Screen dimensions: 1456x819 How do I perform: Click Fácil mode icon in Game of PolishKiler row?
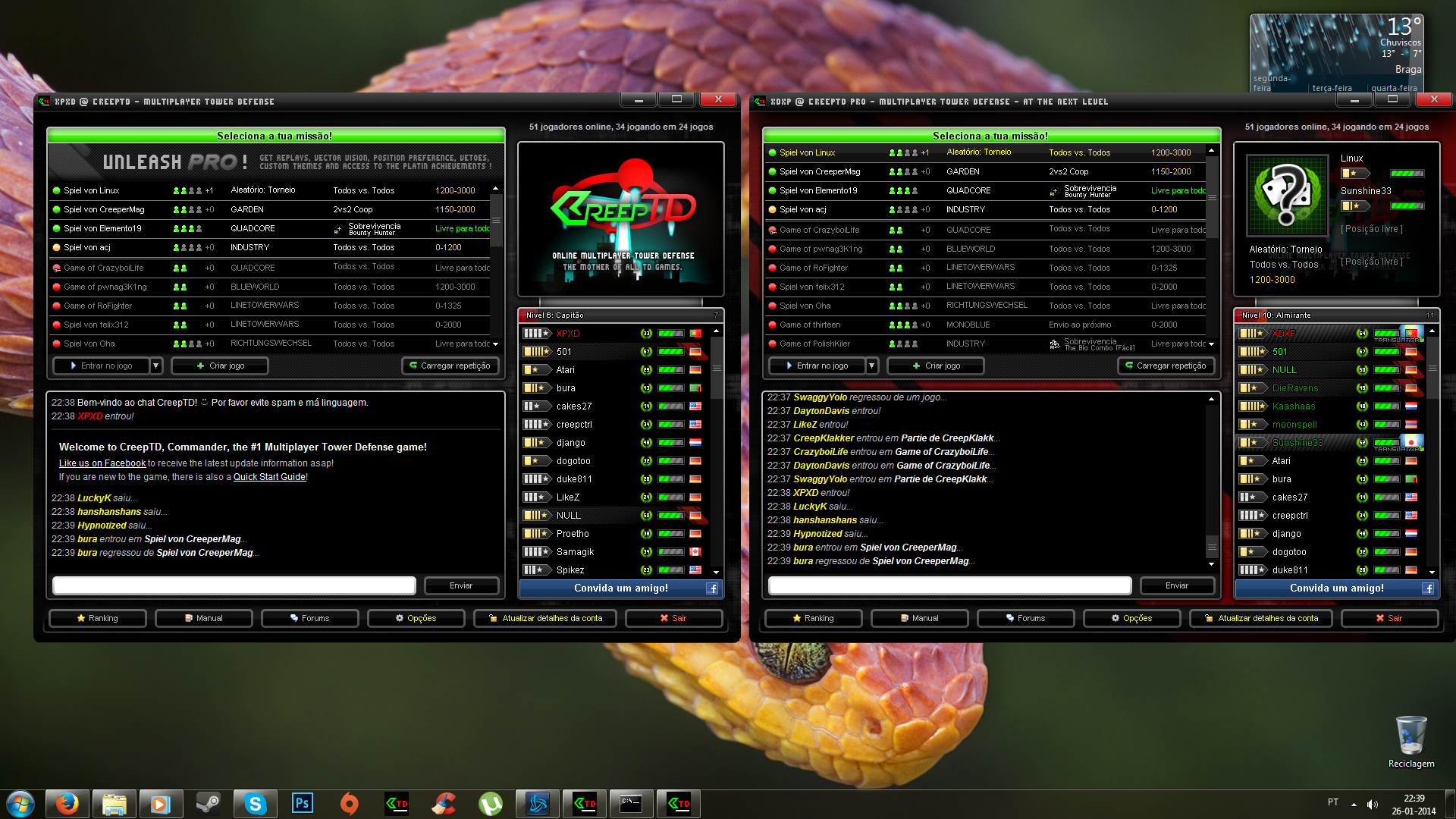1054,344
